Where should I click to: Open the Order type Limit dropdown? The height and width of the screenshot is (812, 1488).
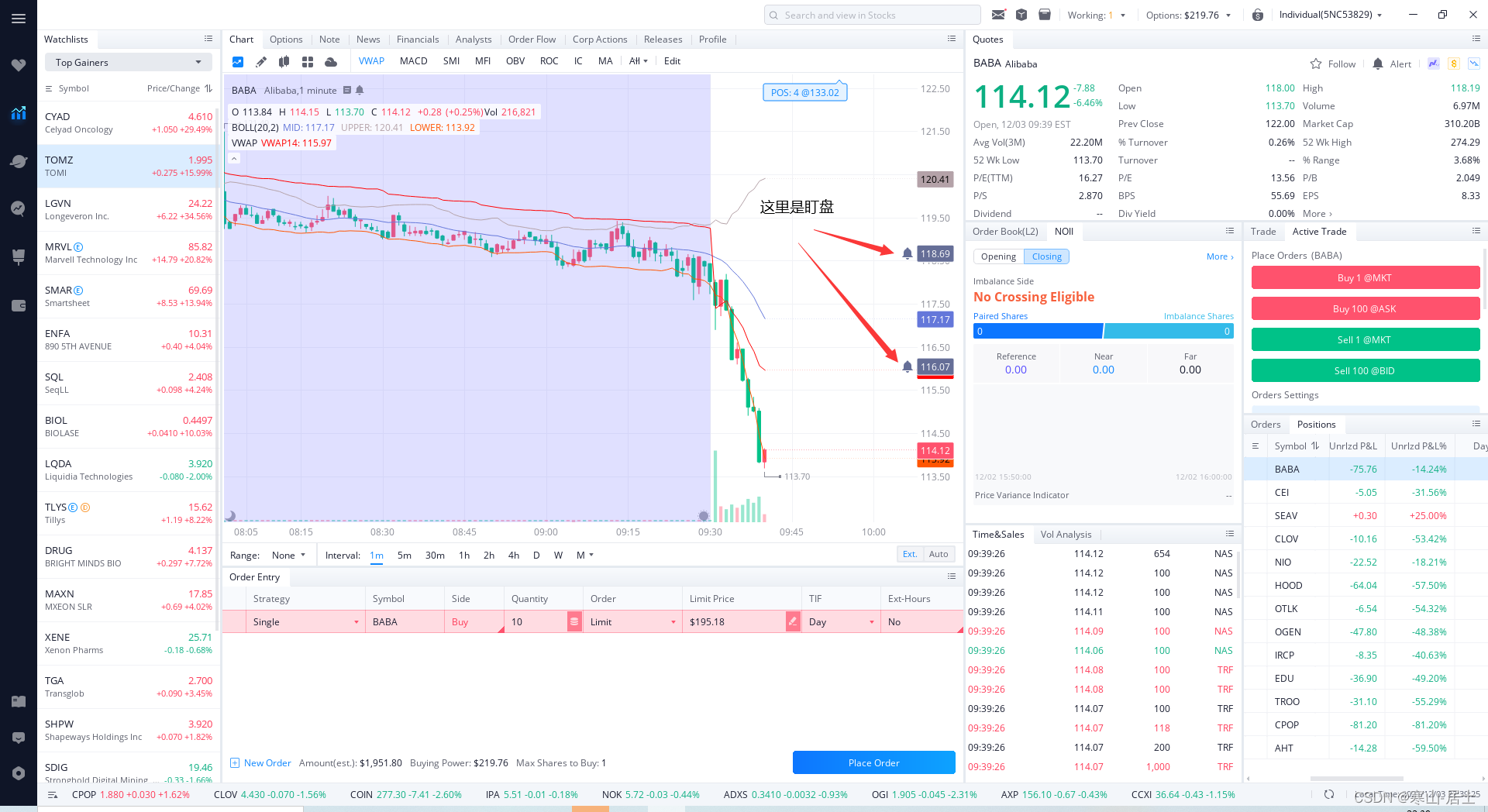pos(633,621)
